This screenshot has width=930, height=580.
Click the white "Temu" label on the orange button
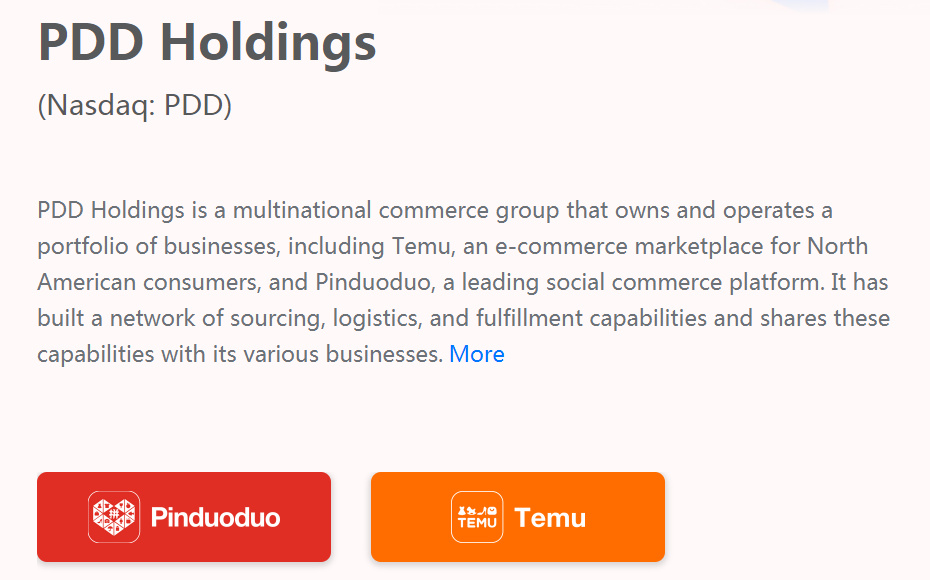[550, 518]
